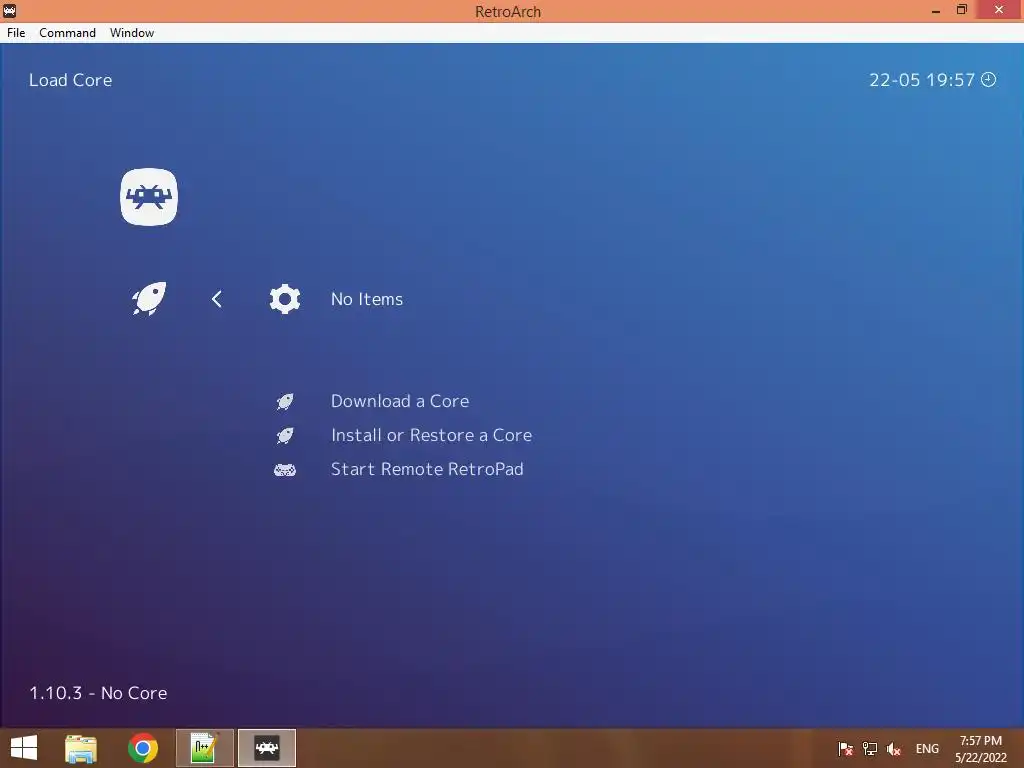Viewport: 1024px width, 768px height.
Task: Click the gear settings icon
Action: point(285,299)
